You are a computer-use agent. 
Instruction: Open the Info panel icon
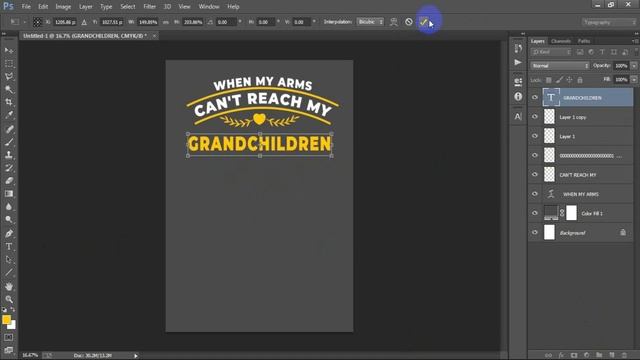coord(518,96)
